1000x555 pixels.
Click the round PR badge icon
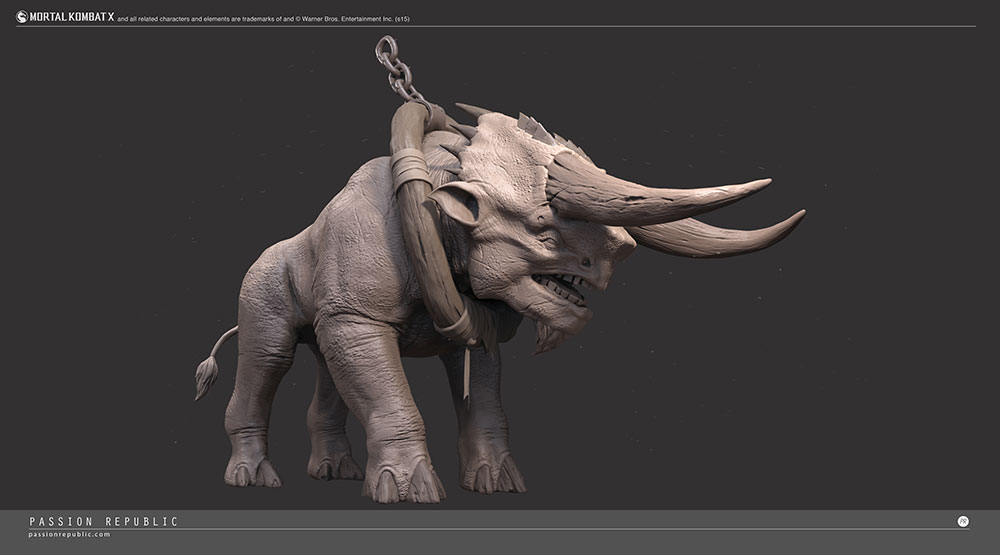click(x=963, y=521)
